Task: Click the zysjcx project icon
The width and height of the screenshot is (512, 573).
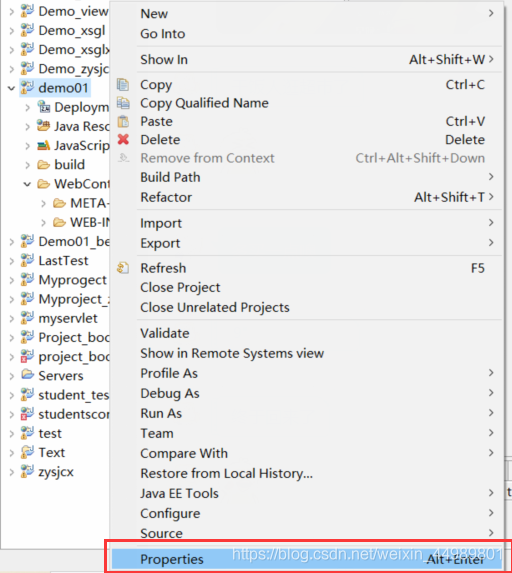Action: click(x=27, y=471)
